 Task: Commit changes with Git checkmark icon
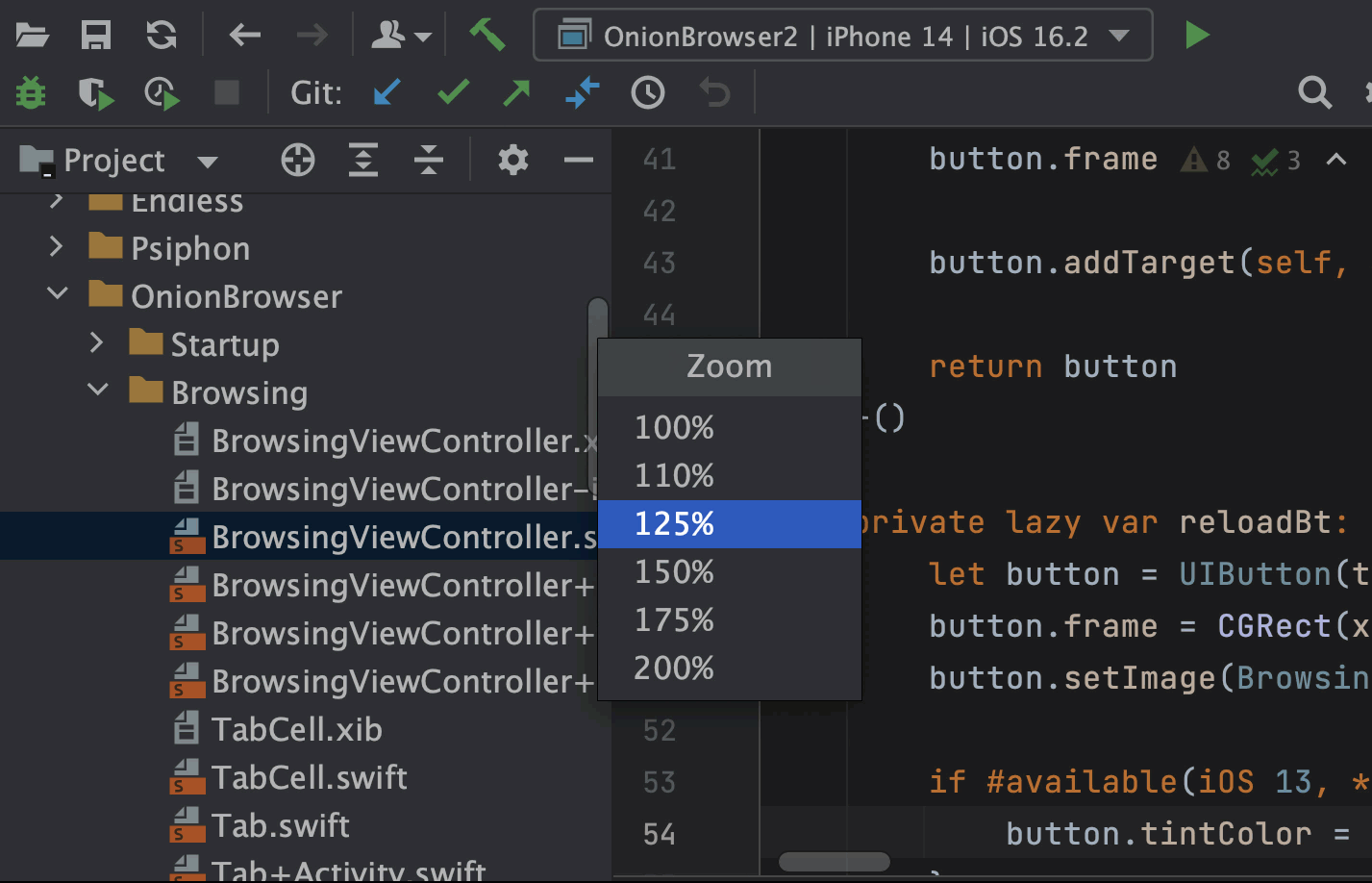pyautogui.click(x=453, y=92)
